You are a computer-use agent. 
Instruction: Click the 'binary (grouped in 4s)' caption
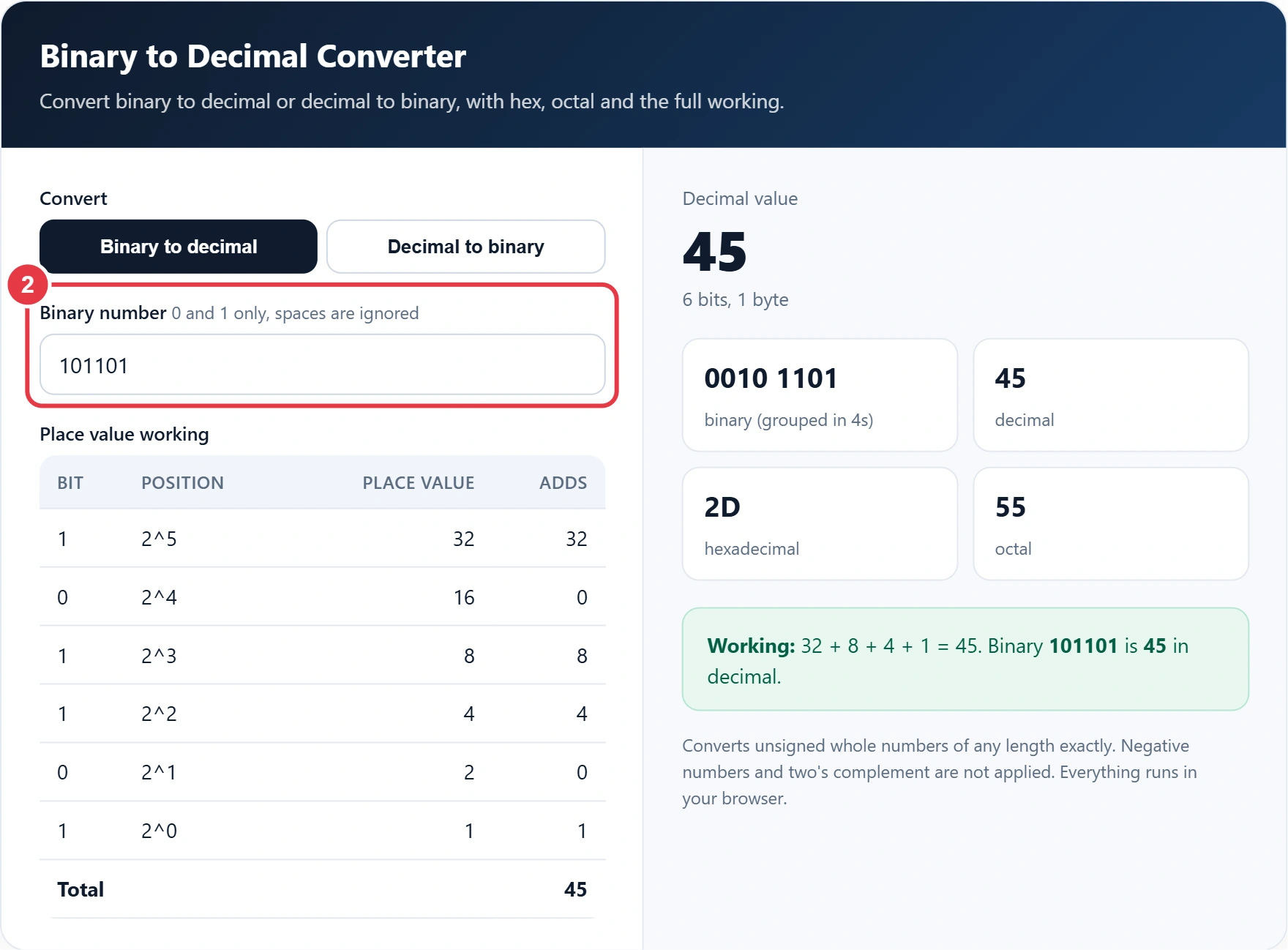click(789, 420)
